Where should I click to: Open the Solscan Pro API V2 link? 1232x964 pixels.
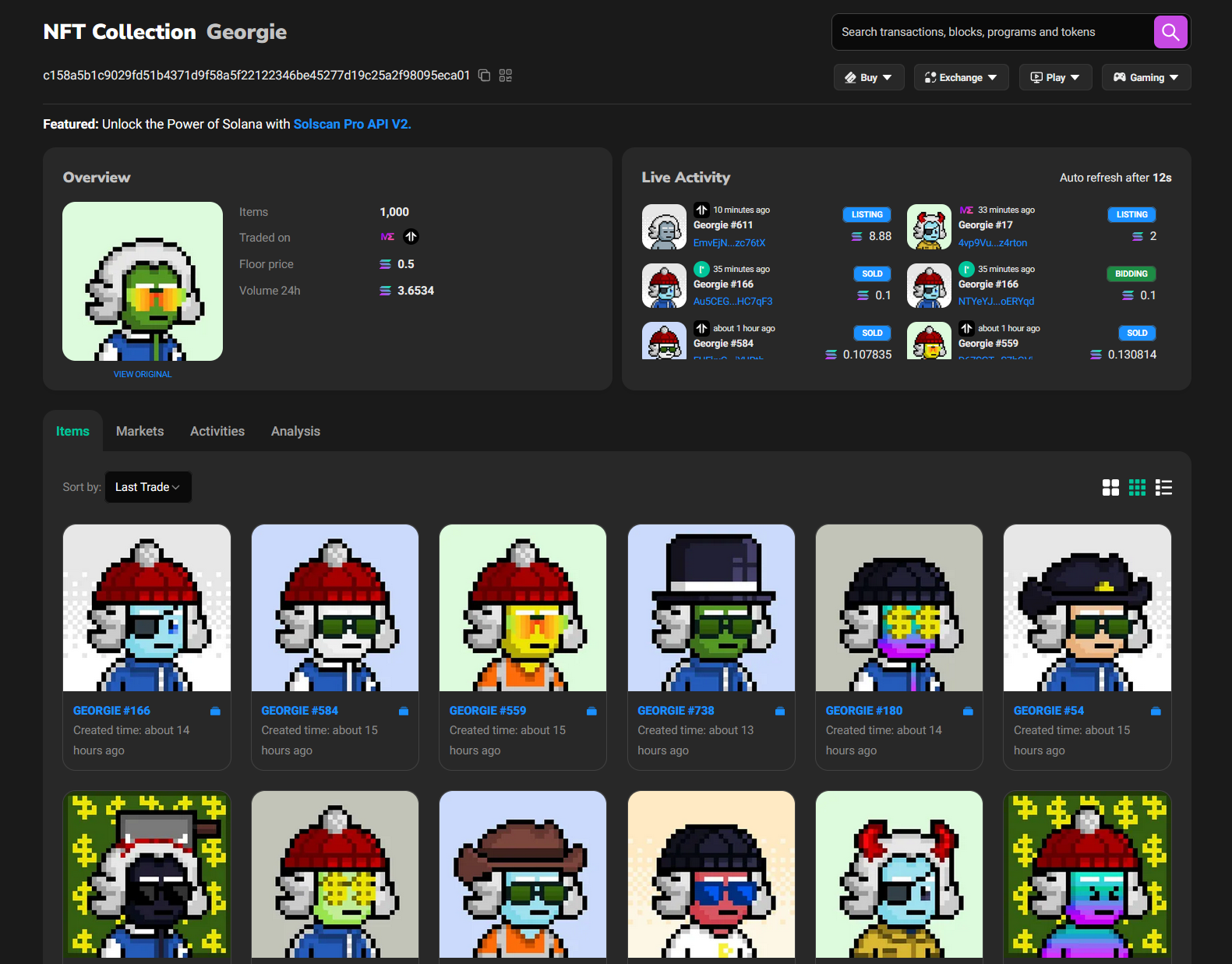point(352,124)
